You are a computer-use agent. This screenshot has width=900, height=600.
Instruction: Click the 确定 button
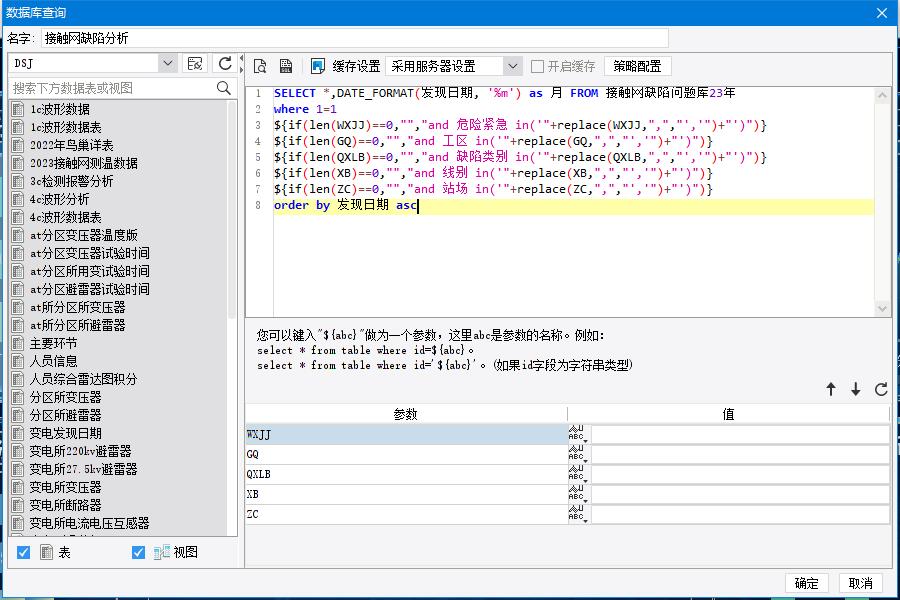(x=806, y=583)
